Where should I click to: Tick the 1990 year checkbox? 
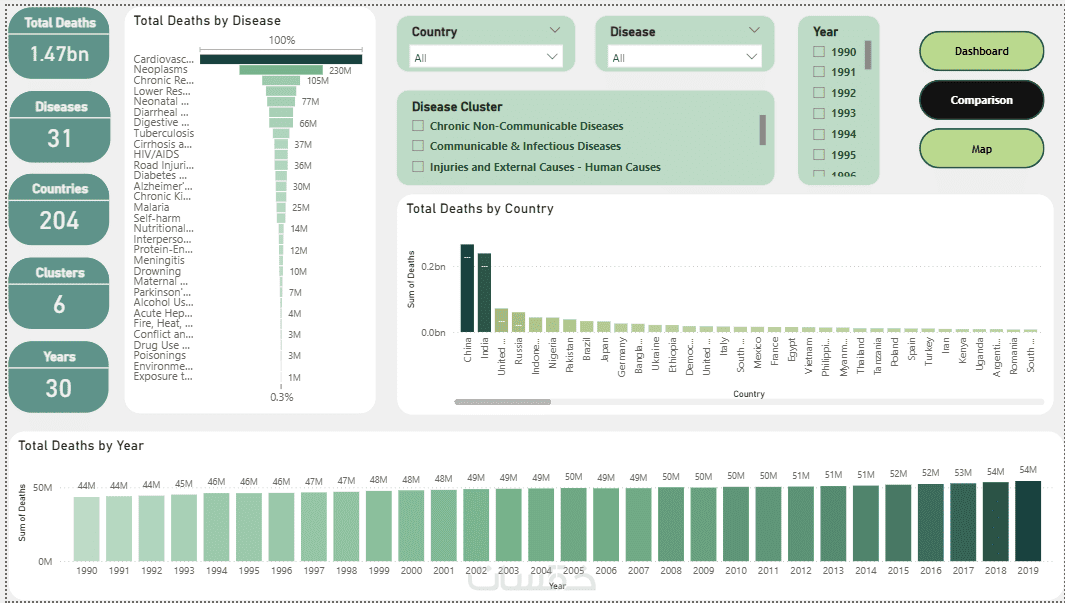(x=819, y=52)
